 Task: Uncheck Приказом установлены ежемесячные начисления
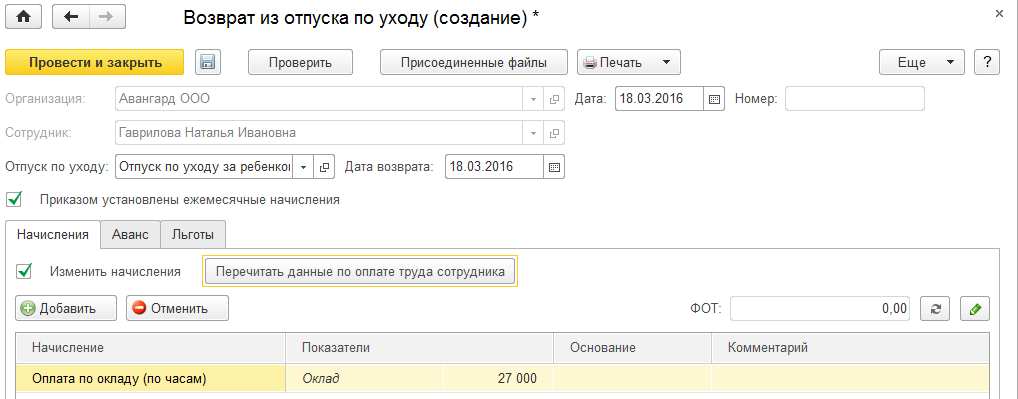[14, 199]
